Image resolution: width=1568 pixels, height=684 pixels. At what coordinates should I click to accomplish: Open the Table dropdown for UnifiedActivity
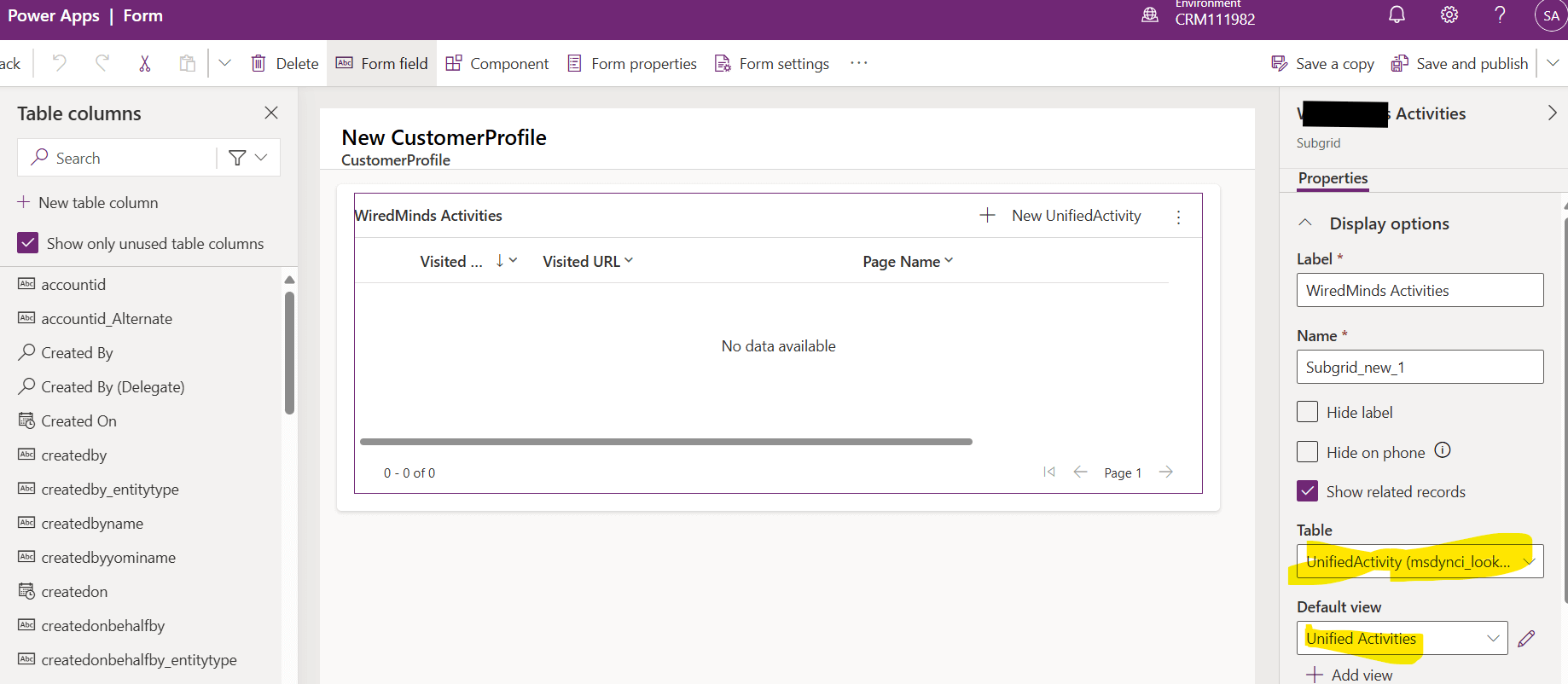tap(1420, 561)
